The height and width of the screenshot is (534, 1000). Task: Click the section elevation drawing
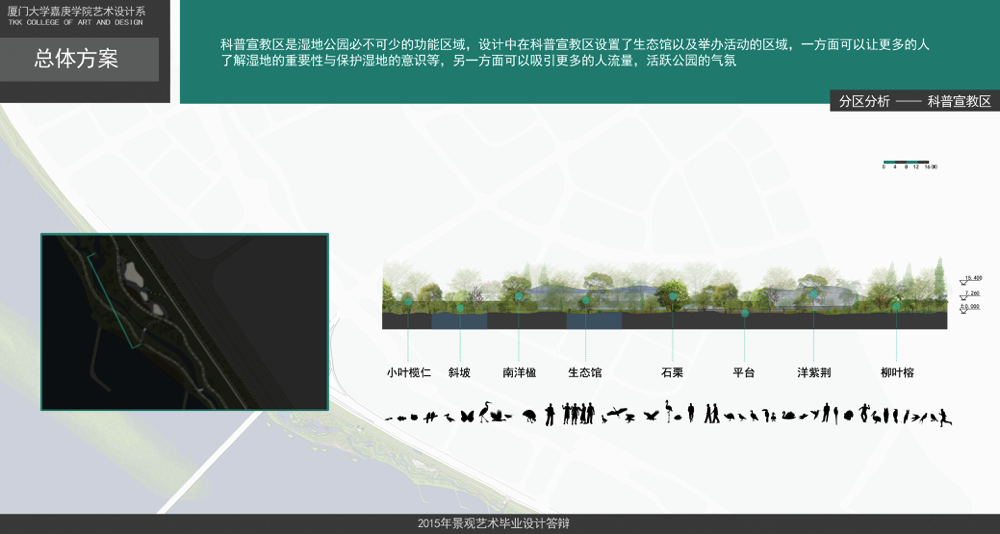tap(665, 294)
